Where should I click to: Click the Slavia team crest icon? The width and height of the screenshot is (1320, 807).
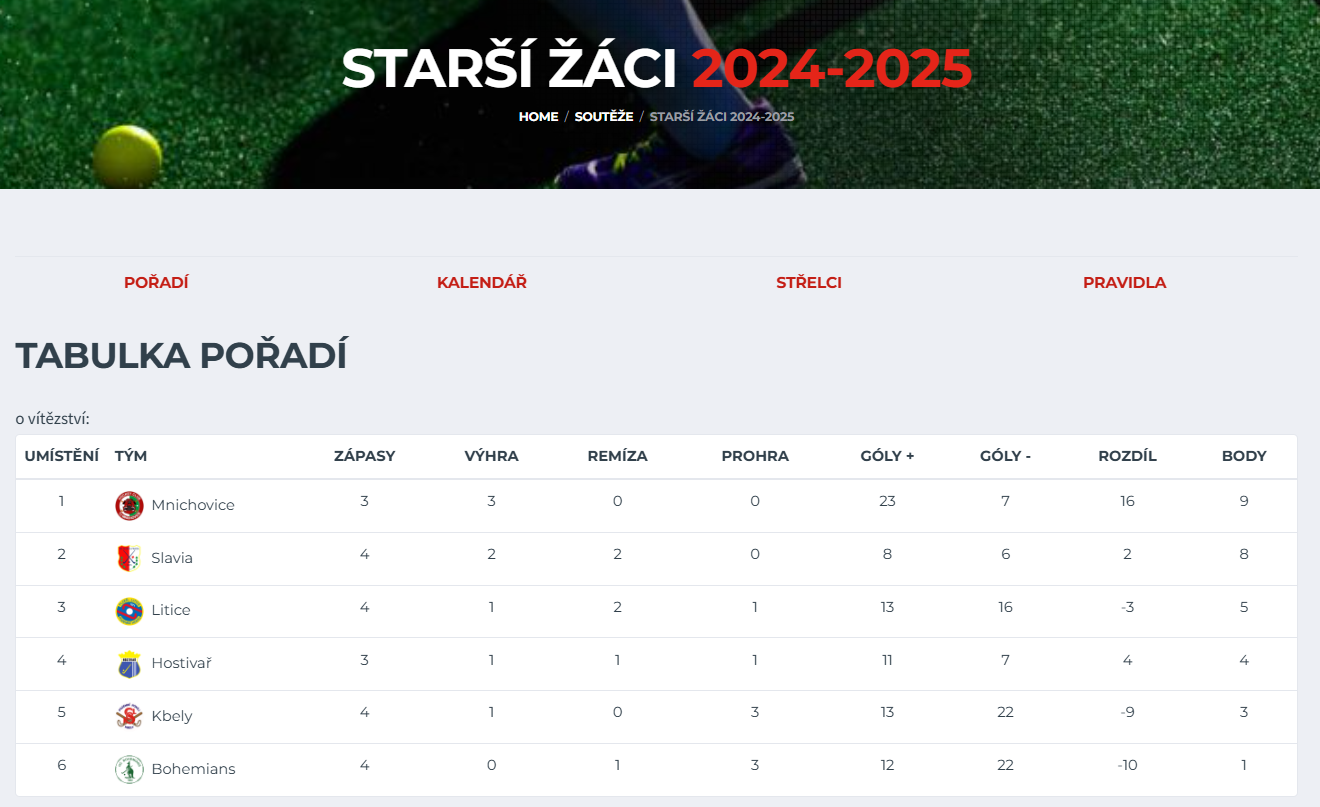[x=129, y=558]
